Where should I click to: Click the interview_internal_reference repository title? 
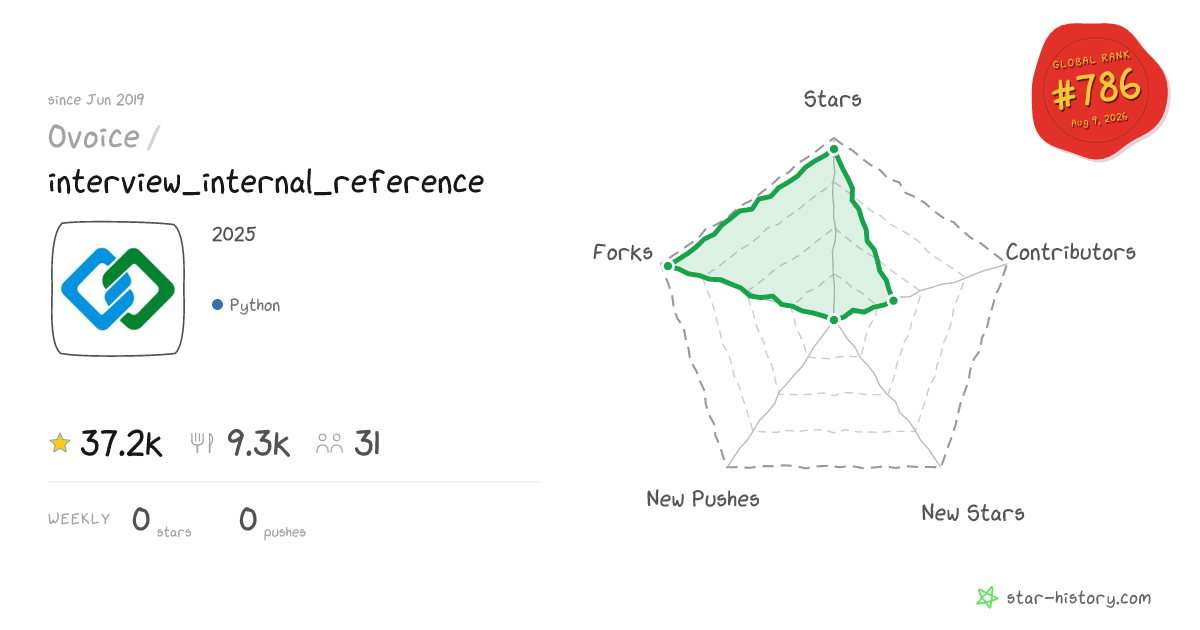266,182
